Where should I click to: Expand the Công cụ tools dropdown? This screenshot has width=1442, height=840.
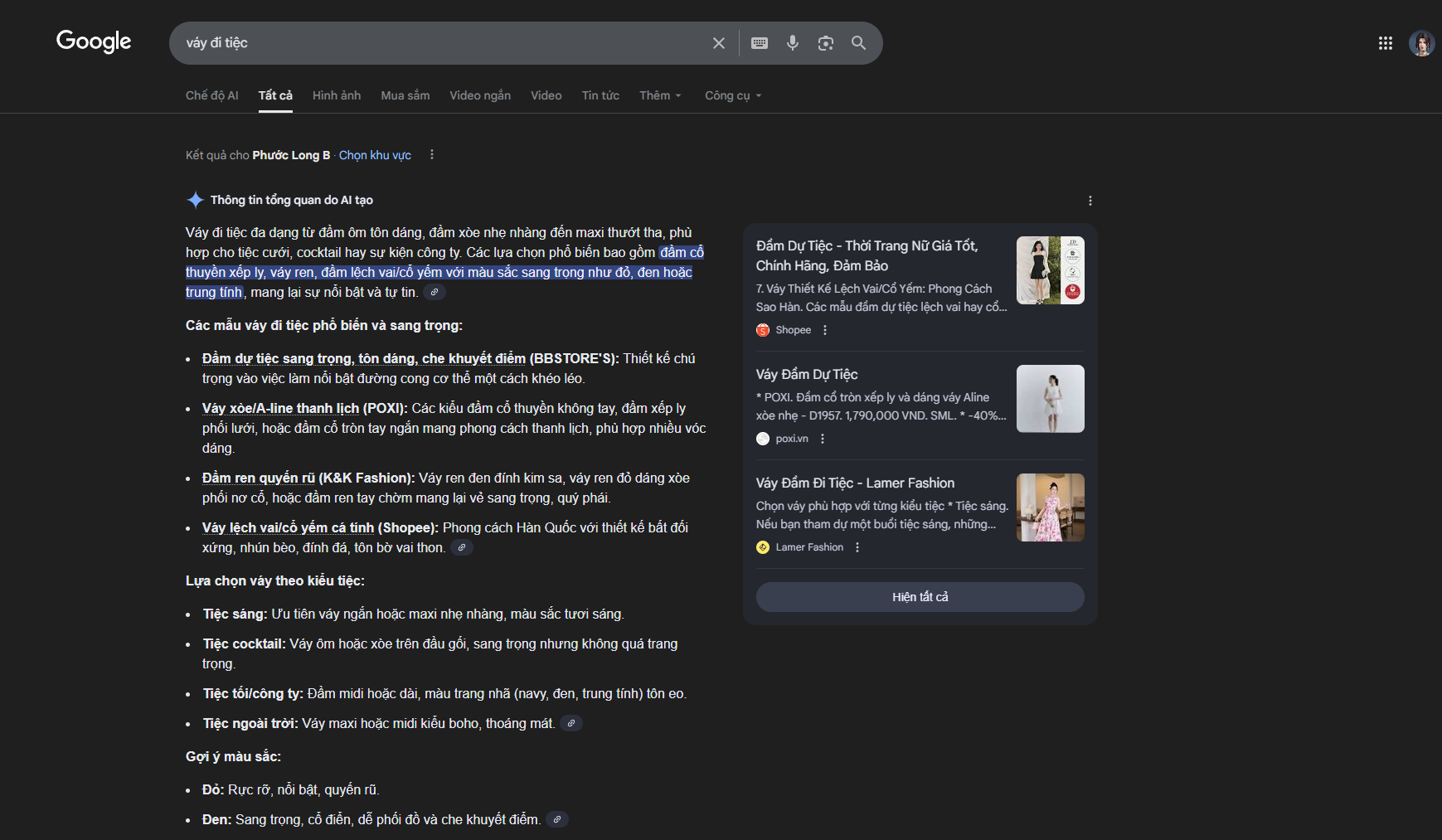click(732, 95)
